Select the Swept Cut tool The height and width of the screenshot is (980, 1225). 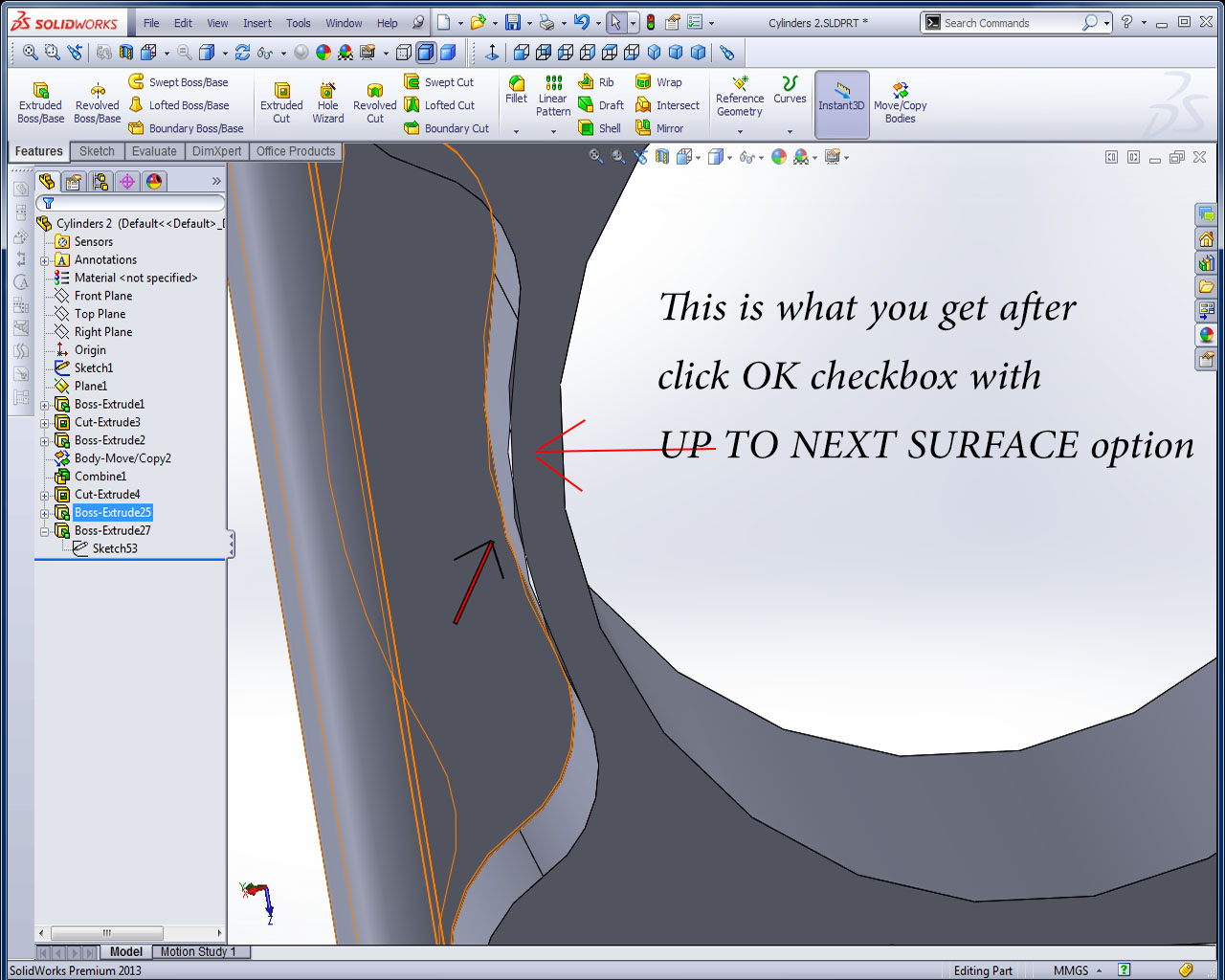pyautogui.click(x=439, y=82)
